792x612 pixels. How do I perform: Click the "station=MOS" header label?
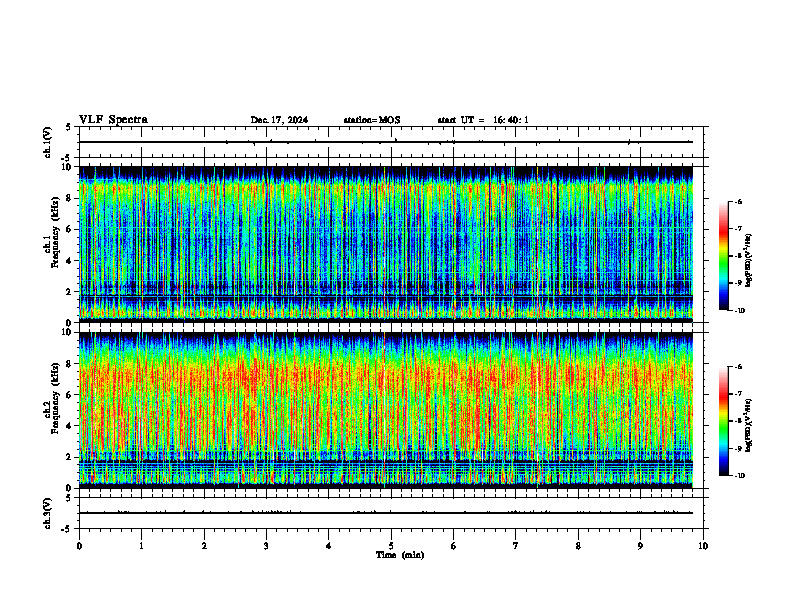pyautogui.click(x=372, y=120)
